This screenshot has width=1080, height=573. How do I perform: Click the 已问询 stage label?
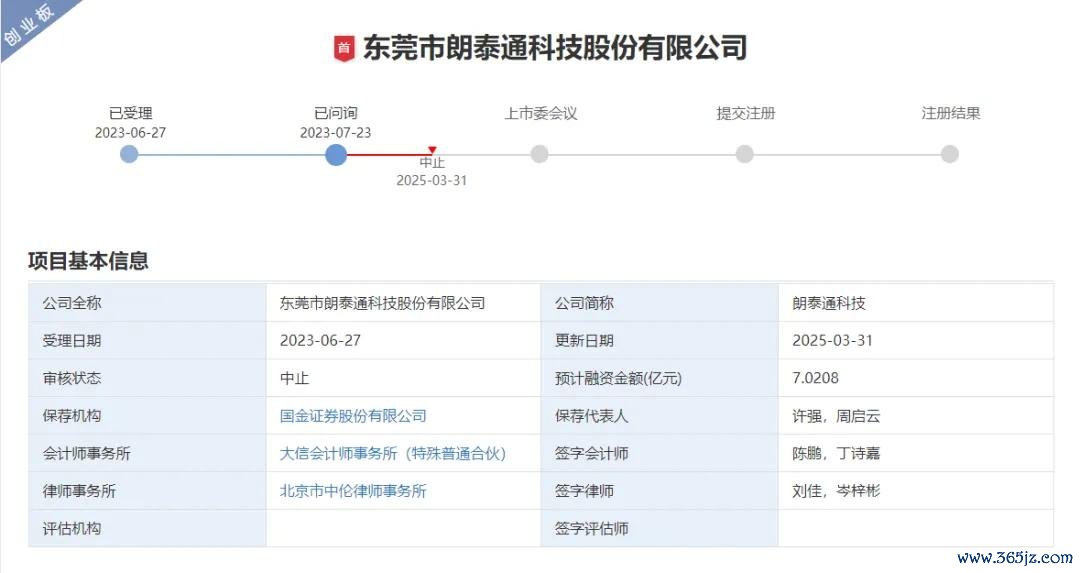pyautogui.click(x=335, y=114)
